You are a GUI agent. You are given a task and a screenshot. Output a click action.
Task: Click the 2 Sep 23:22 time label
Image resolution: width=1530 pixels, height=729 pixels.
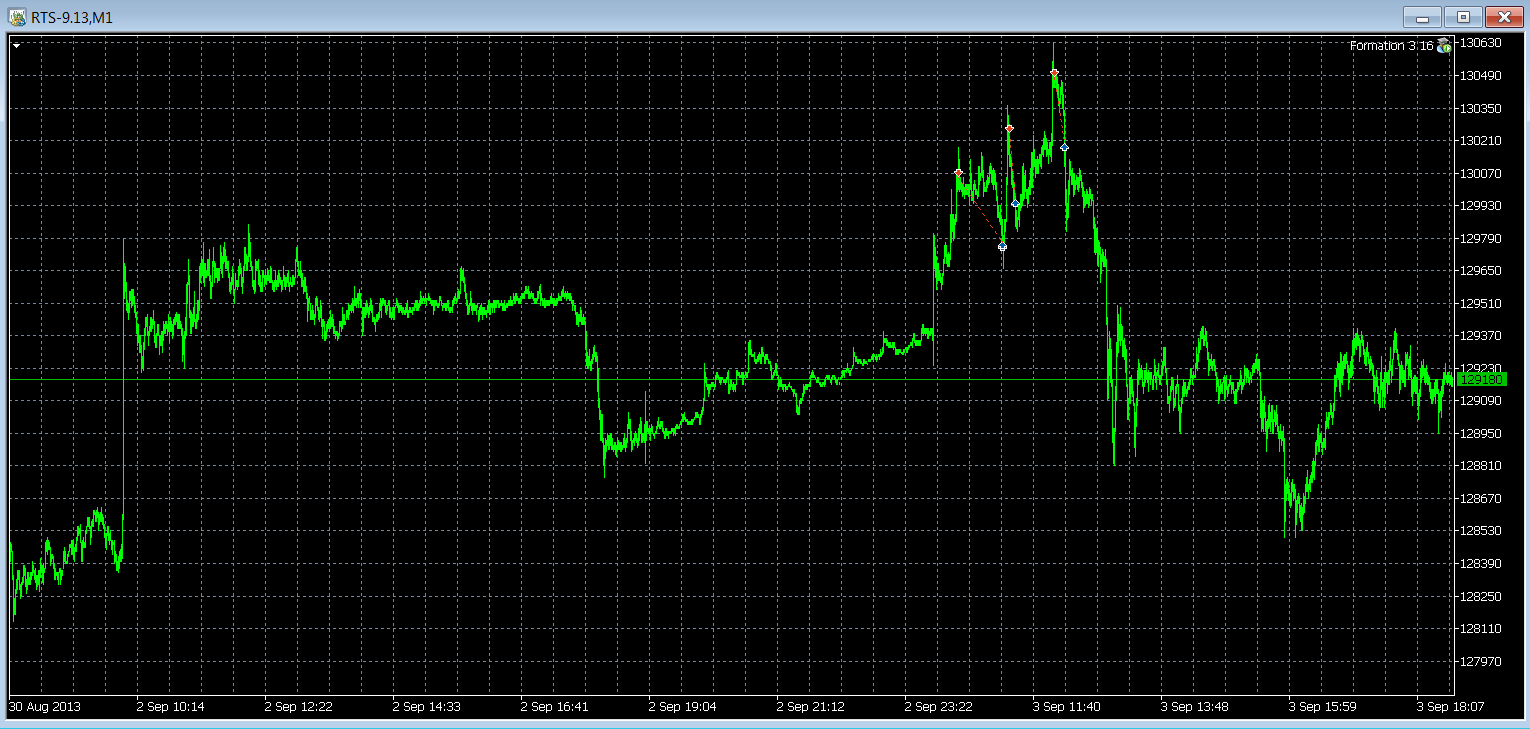[939, 706]
